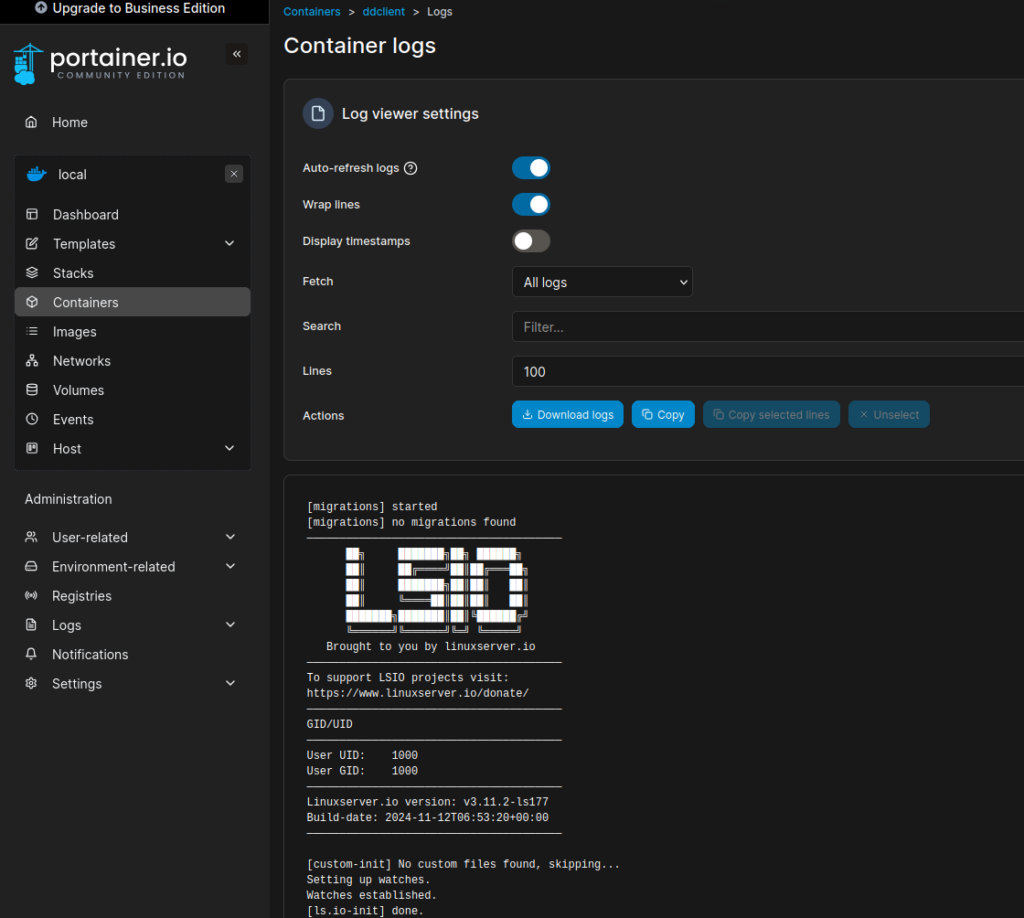This screenshot has width=1024, height=918.
Task: Turn off Auto-refresh logs toggle
Action: point(531,168)
